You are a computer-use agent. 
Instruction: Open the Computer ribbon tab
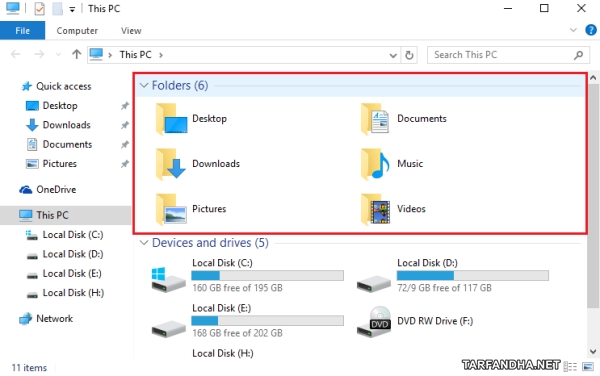pos(77,31)
